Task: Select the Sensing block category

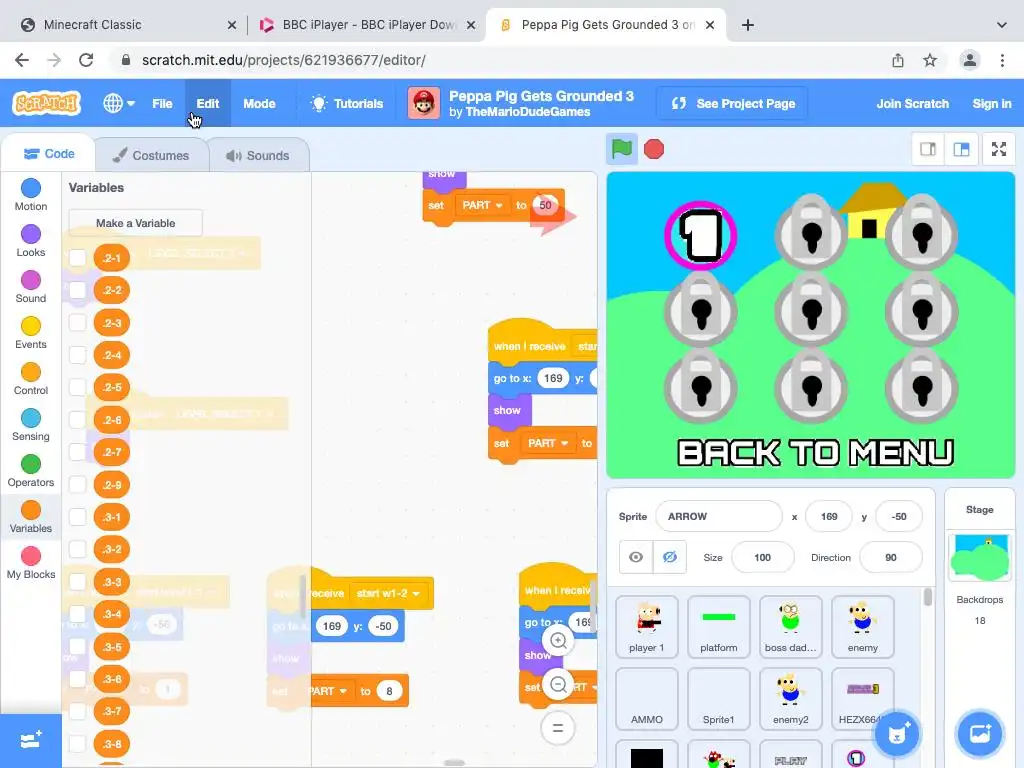Action: [x=31, y=424]
